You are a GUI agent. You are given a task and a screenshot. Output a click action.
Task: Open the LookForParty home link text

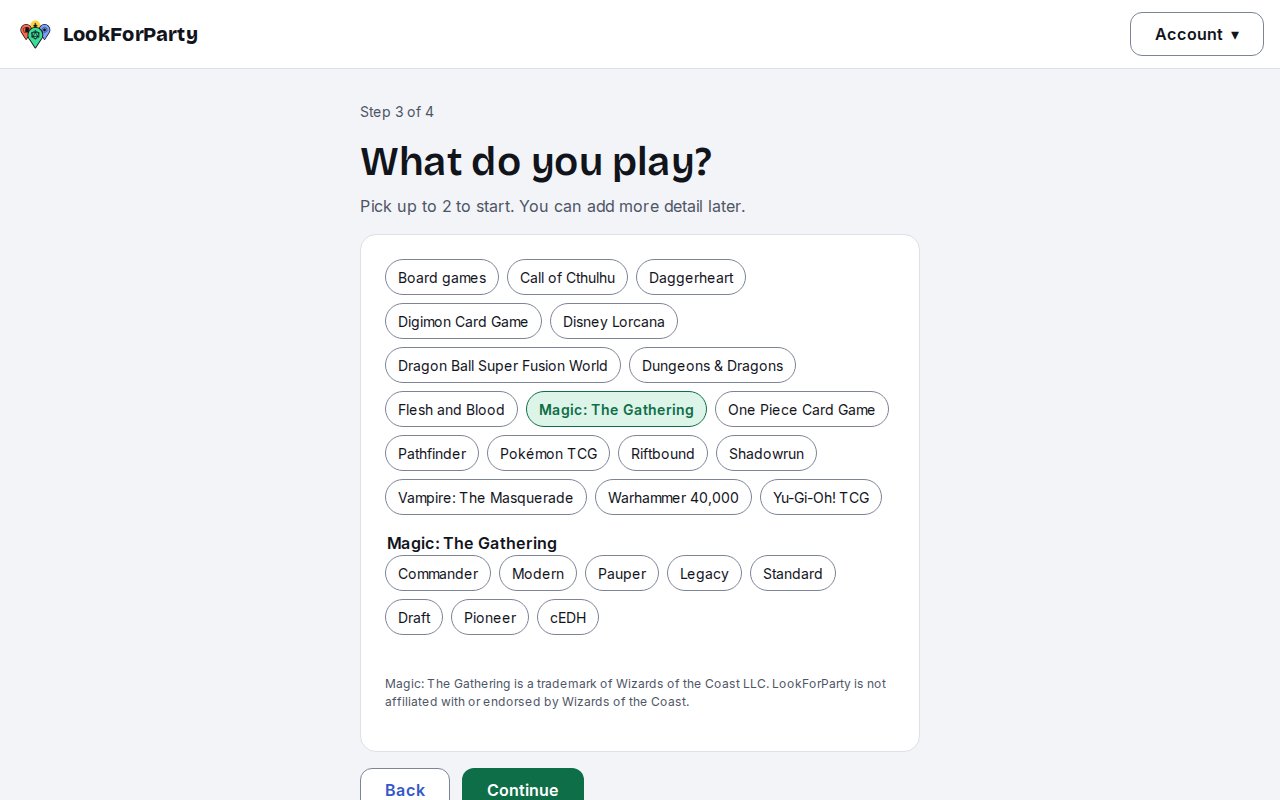[130, 34]
